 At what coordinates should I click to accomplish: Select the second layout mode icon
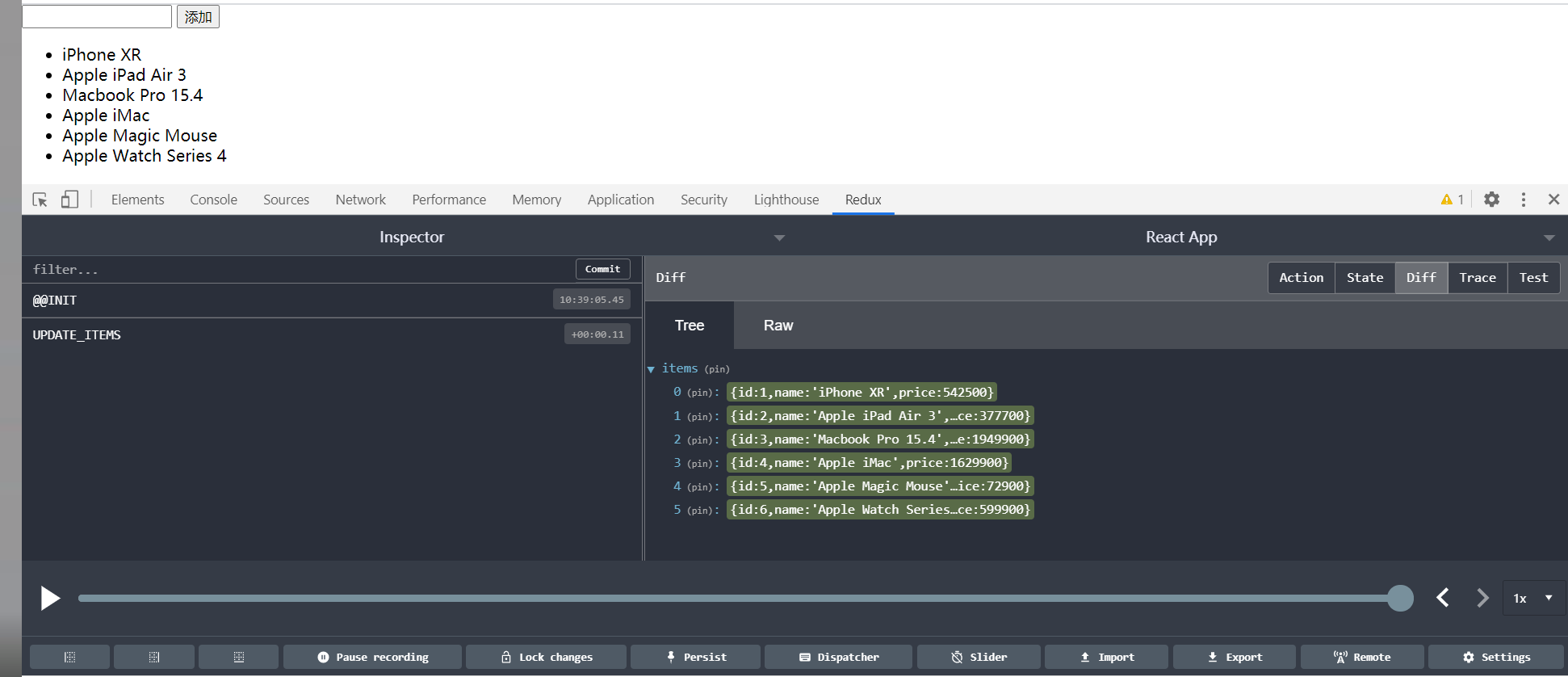pos(154,657)
